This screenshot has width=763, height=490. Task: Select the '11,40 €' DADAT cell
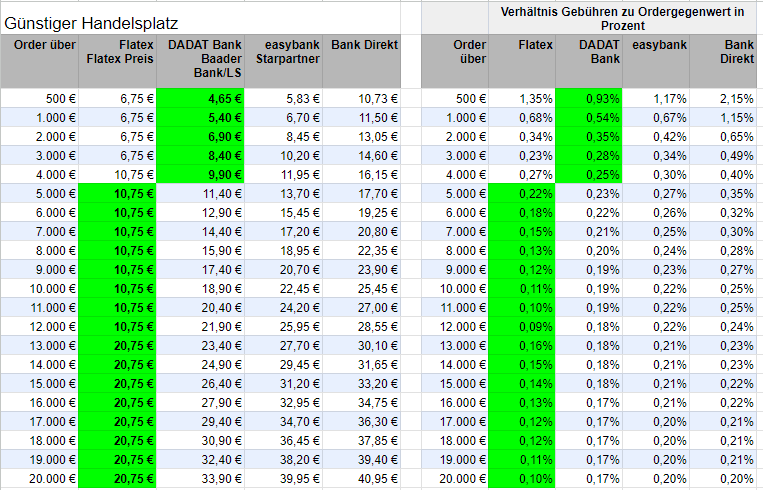coord(200,194)
